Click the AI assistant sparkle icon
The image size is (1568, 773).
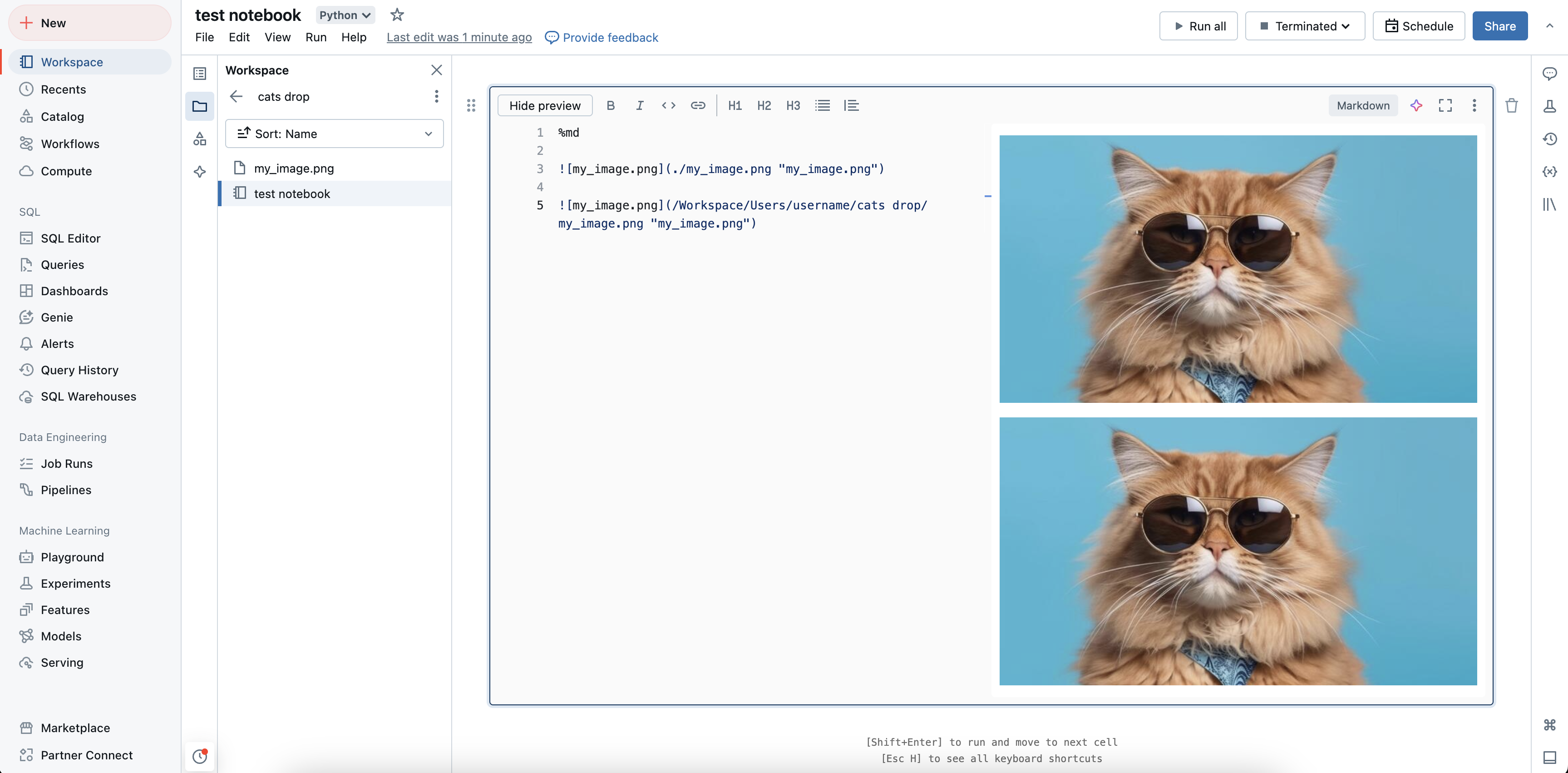coord(1416,105)
